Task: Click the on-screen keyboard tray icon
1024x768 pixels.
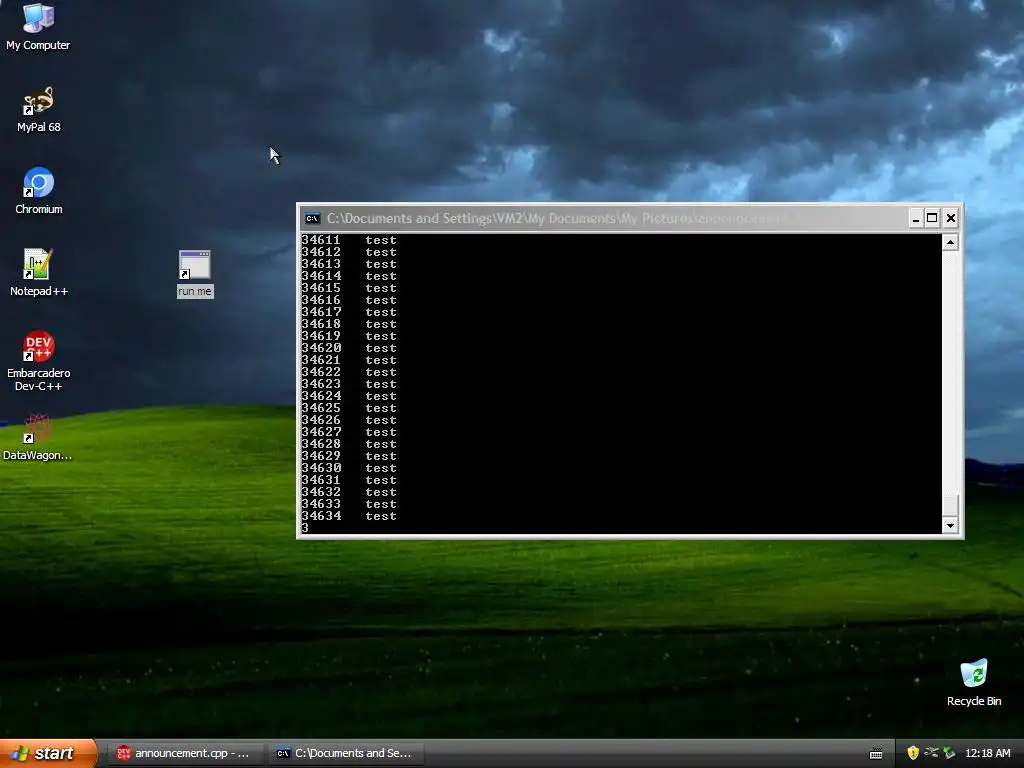Action: [x=876, y=754]
